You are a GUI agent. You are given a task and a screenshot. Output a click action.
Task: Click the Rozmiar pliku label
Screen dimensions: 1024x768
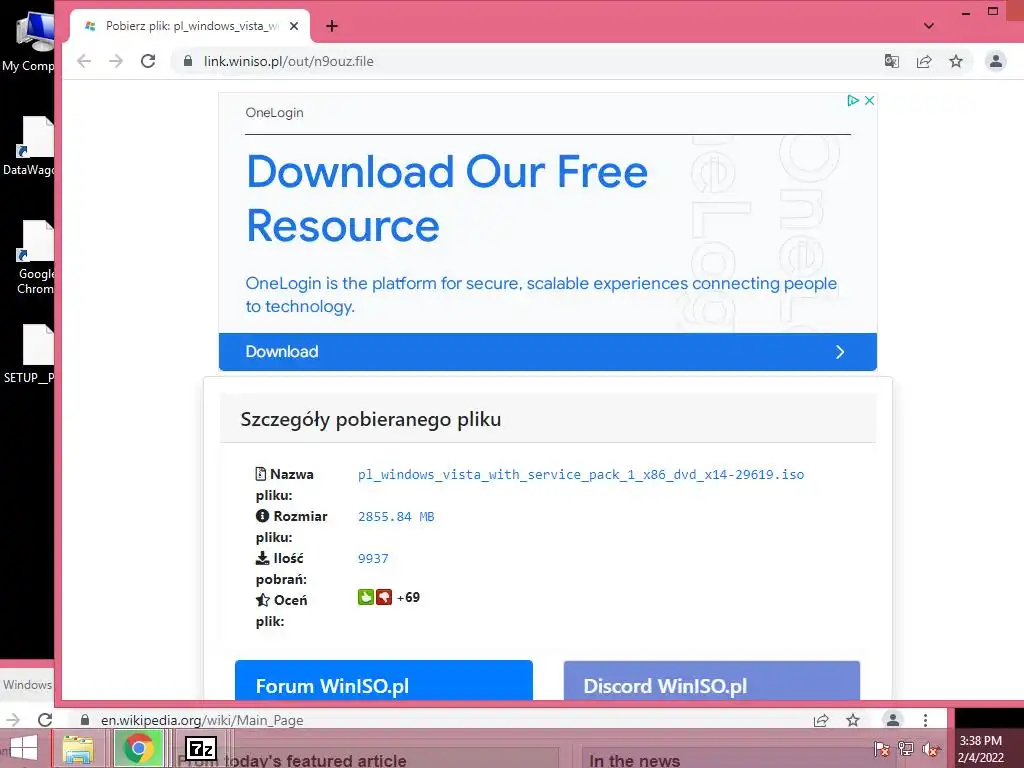(291, 526)
